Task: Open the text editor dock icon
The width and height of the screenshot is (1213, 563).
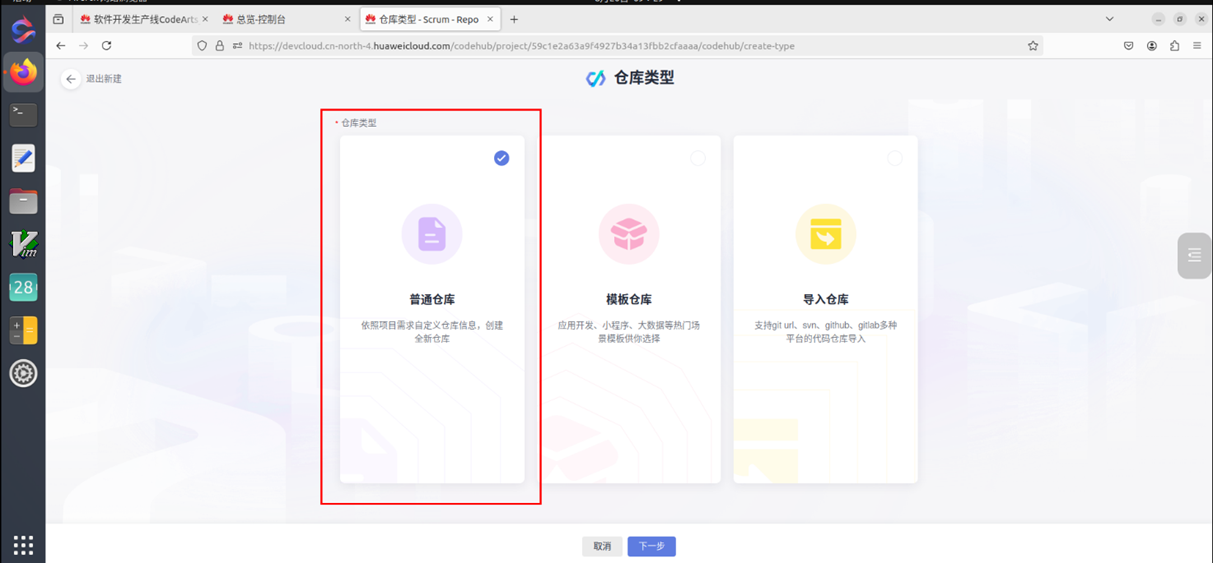Action: [23, 158]
